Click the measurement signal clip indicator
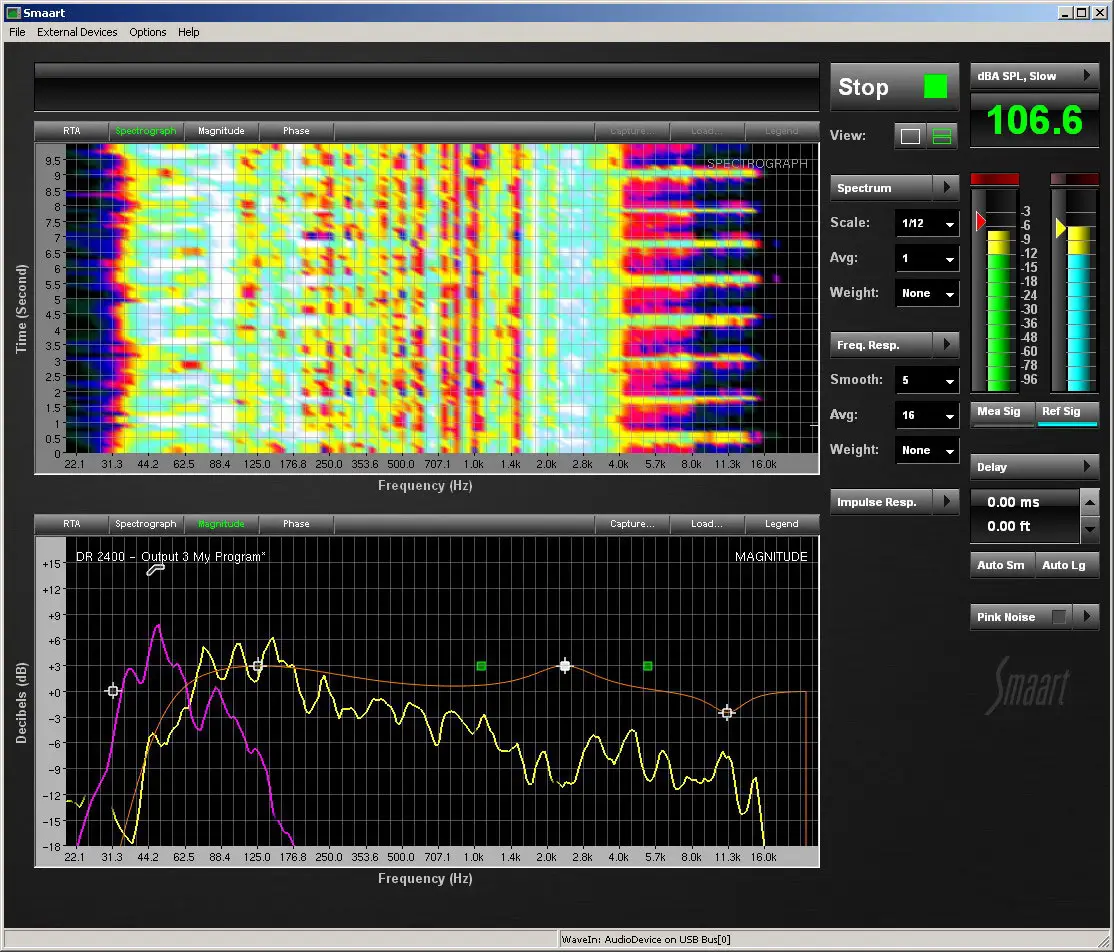 tap(995, 179)
